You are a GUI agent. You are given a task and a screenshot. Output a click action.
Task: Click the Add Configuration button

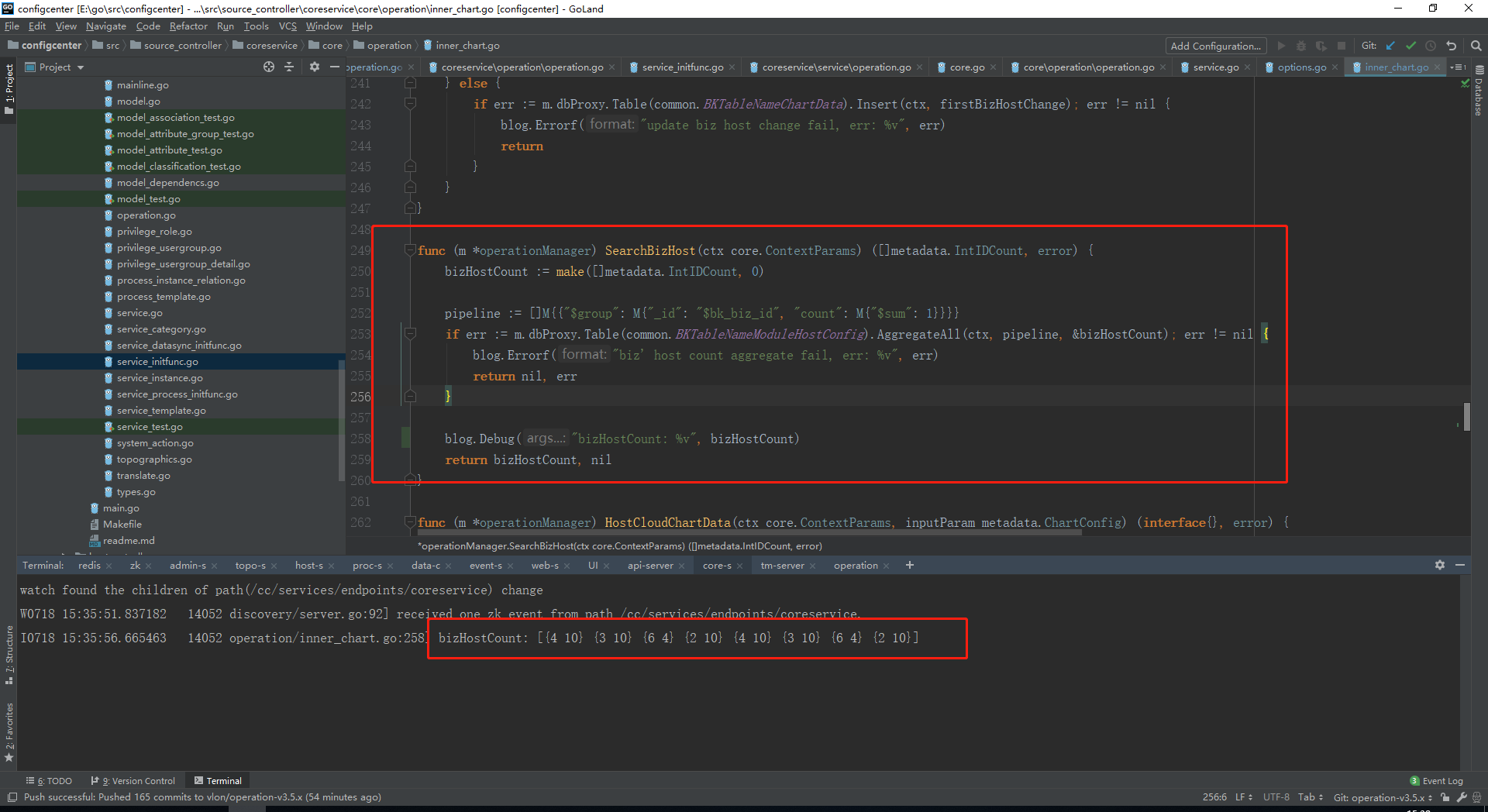pyautogui.click(x=1214, y=46)
